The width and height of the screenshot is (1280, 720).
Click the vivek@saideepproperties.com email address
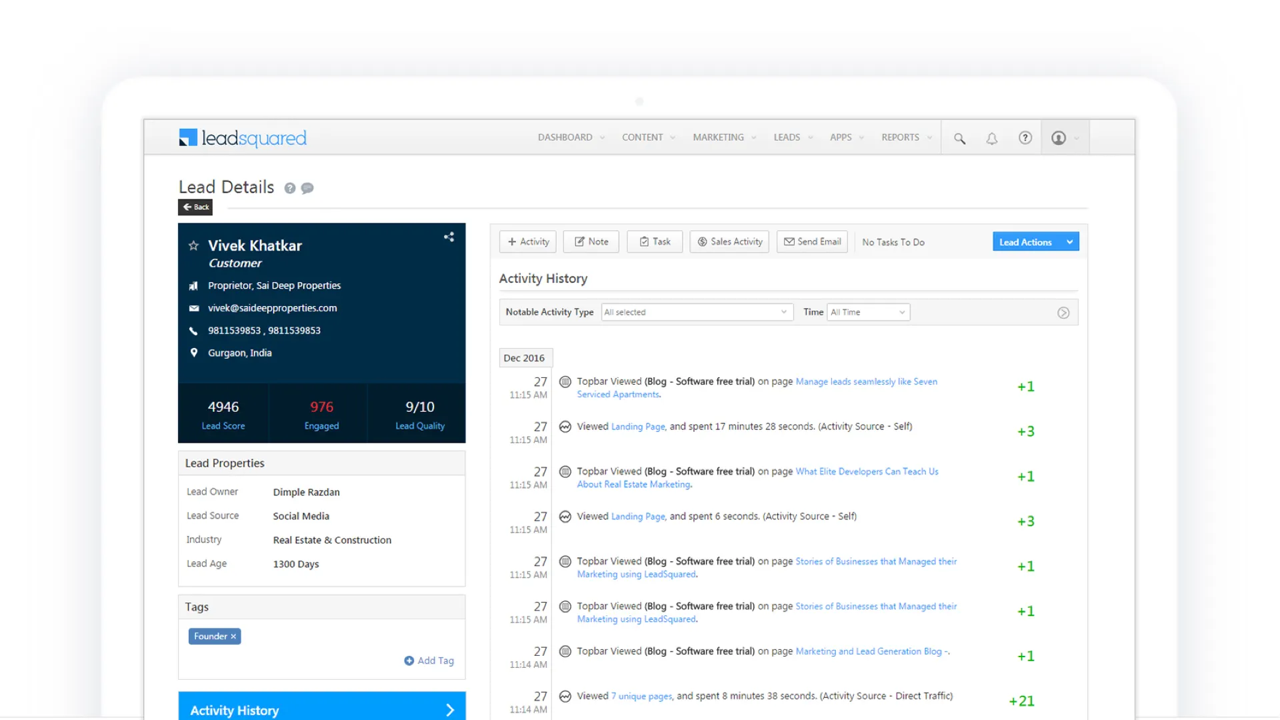point(272,308)
